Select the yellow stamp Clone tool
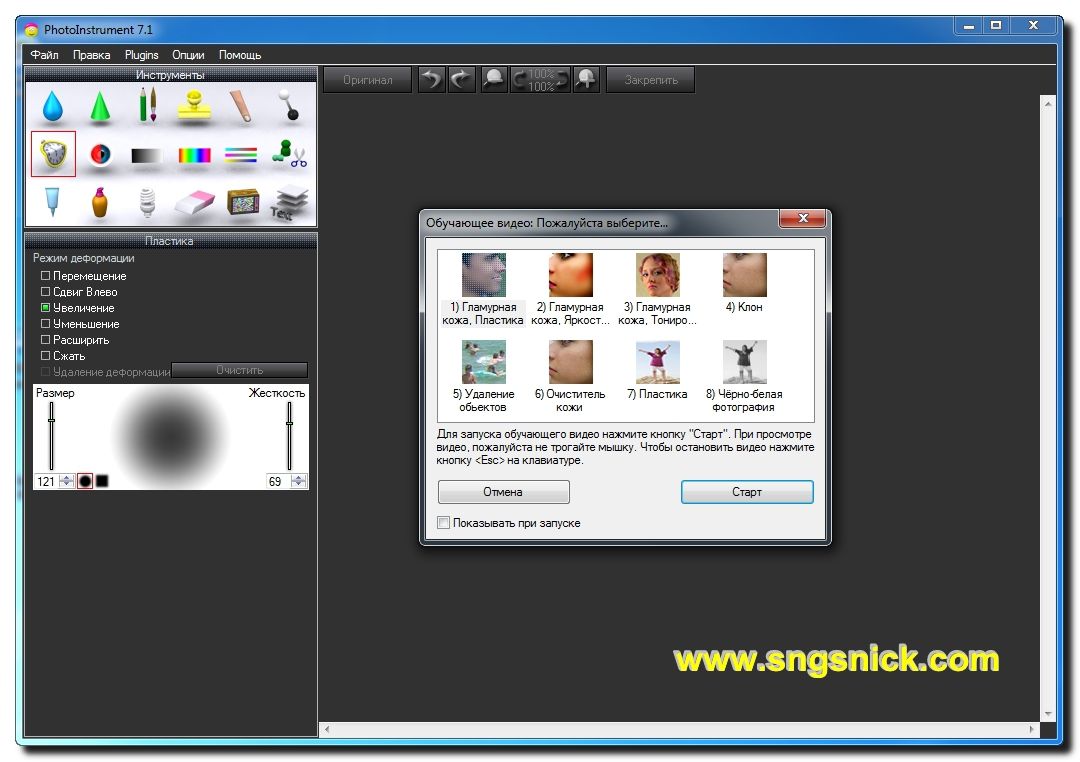The width and height of the screenshot is (1080, 762). [x=194, y=107]
